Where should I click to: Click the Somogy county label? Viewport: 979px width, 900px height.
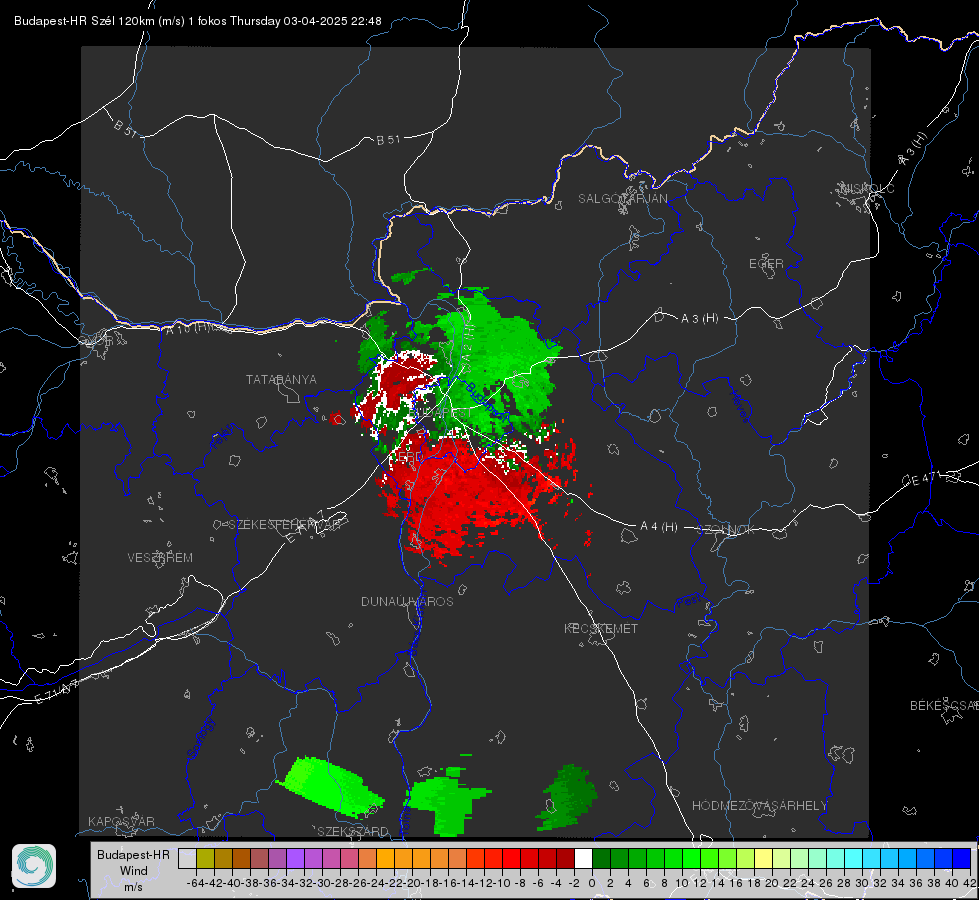coord(200,738)
